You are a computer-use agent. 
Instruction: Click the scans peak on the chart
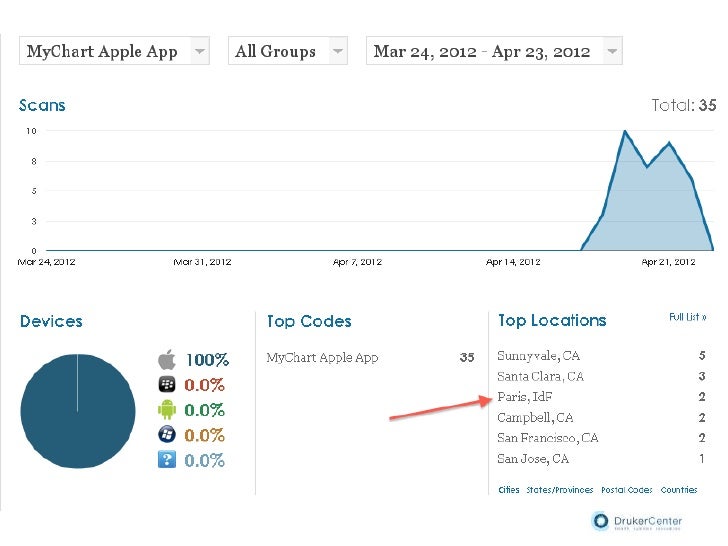pos(625,132)
